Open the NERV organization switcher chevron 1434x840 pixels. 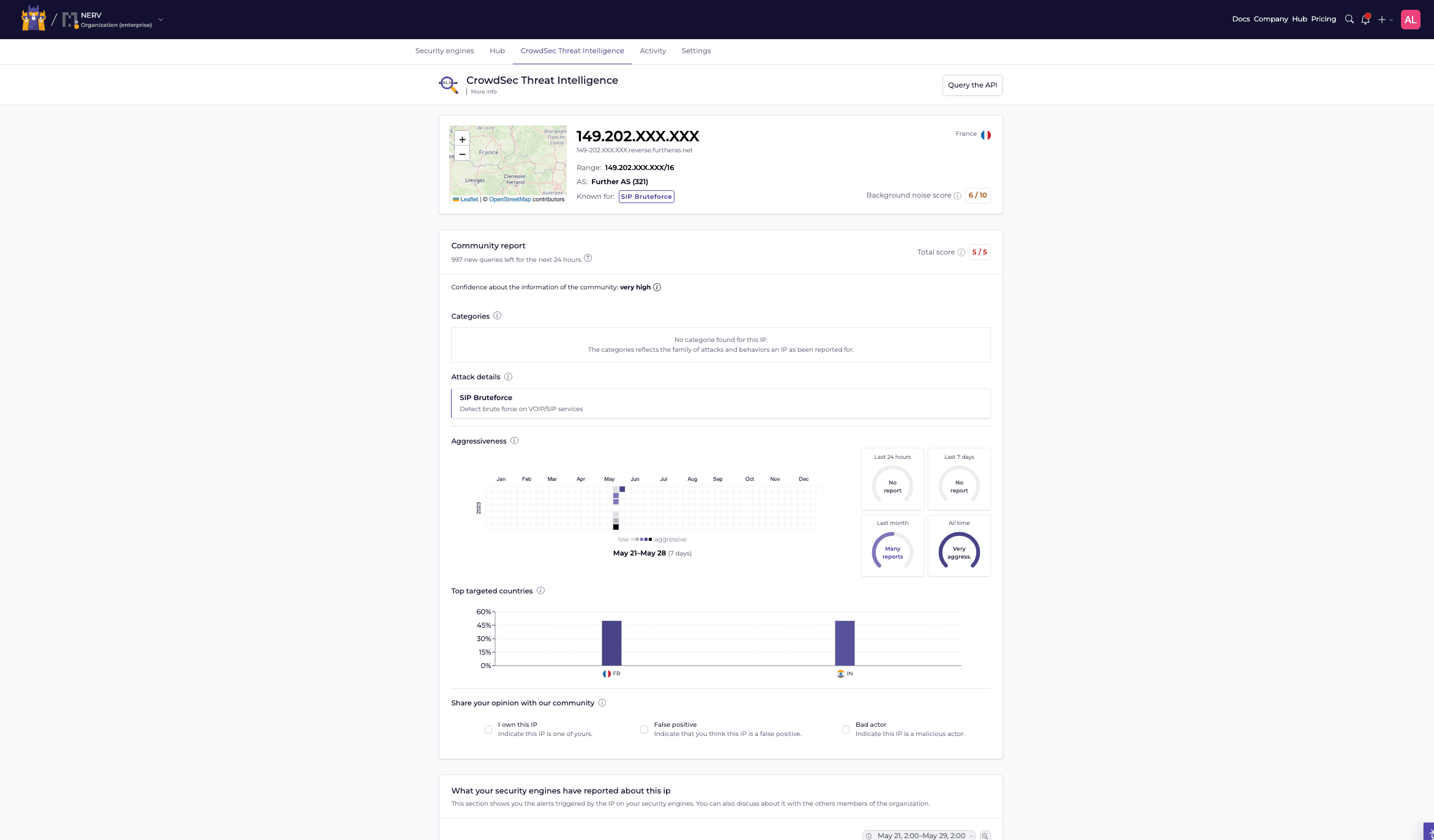point(161,20)
